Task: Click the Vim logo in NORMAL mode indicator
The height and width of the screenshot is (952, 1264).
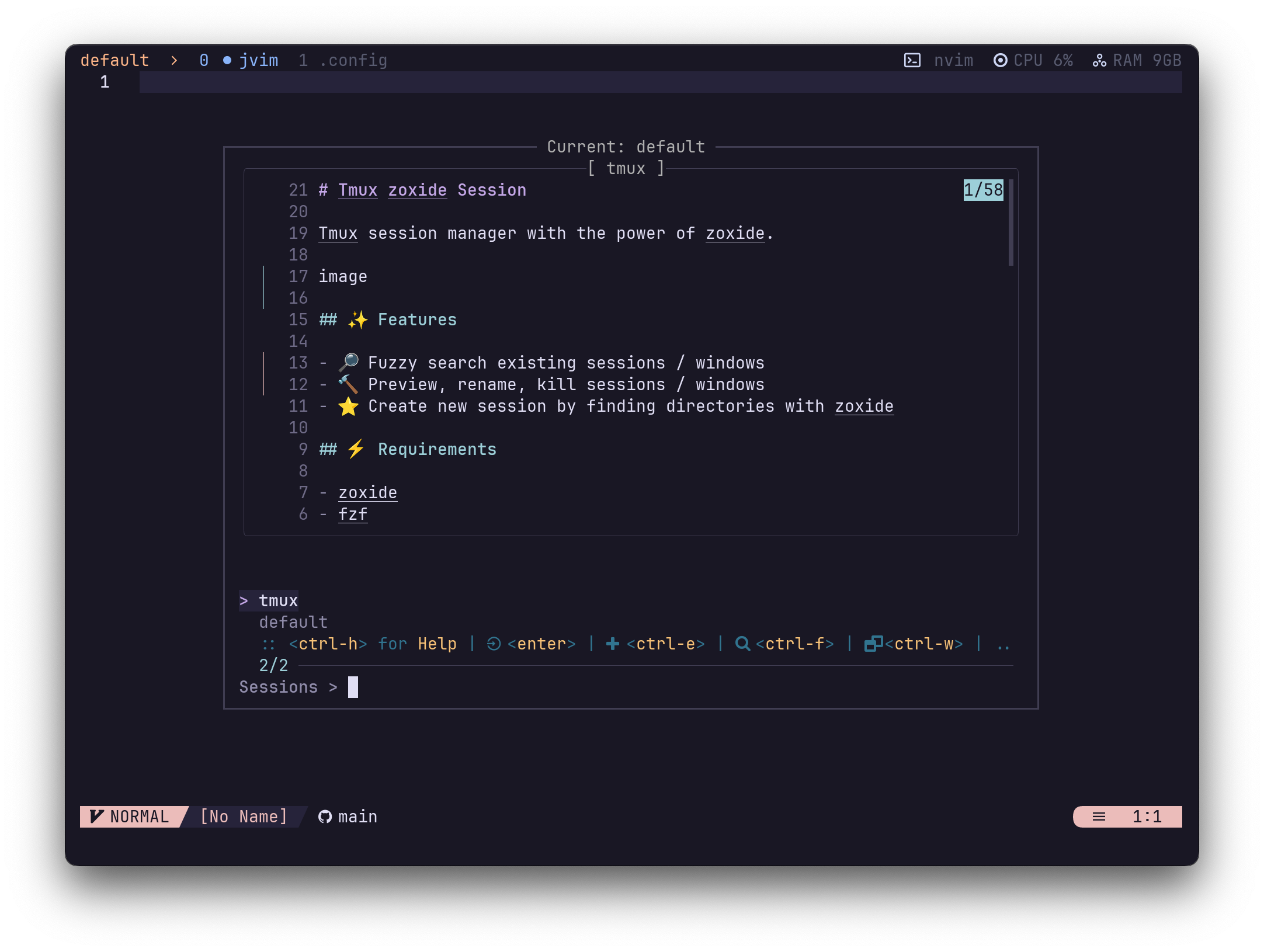Action: pos(97,817)
